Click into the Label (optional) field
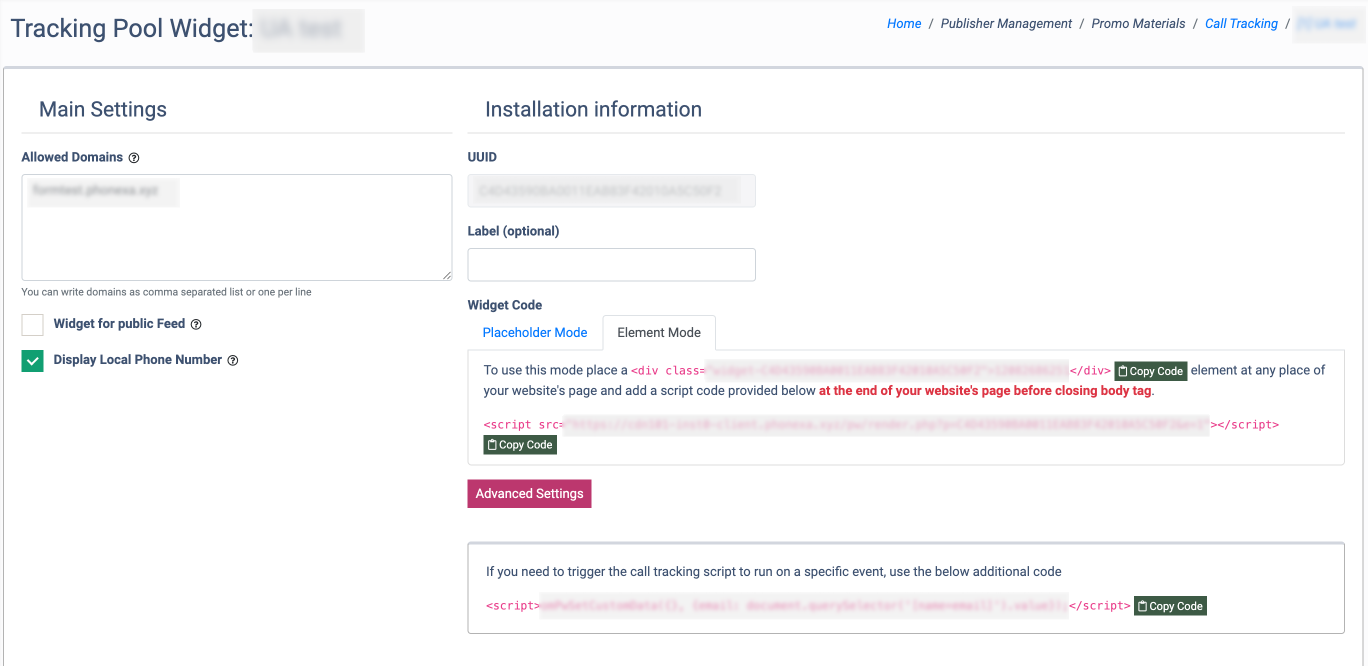1368x666 pixels. [611, 265]
